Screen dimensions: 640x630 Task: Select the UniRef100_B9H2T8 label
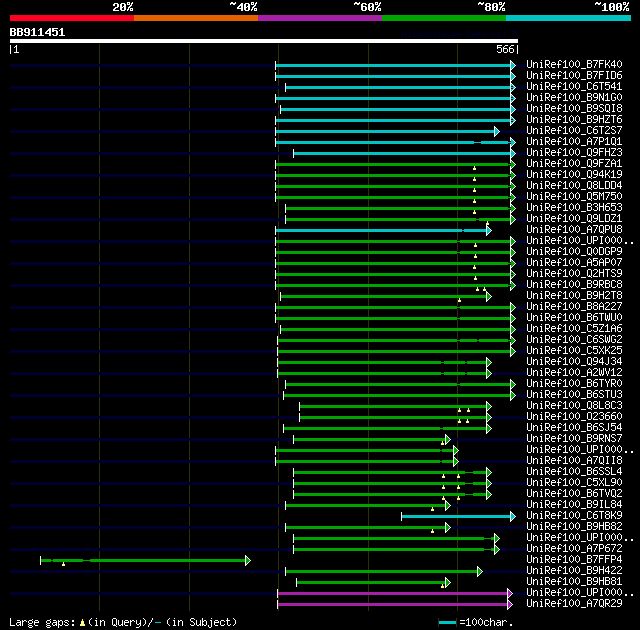click(x=574, y=295)
